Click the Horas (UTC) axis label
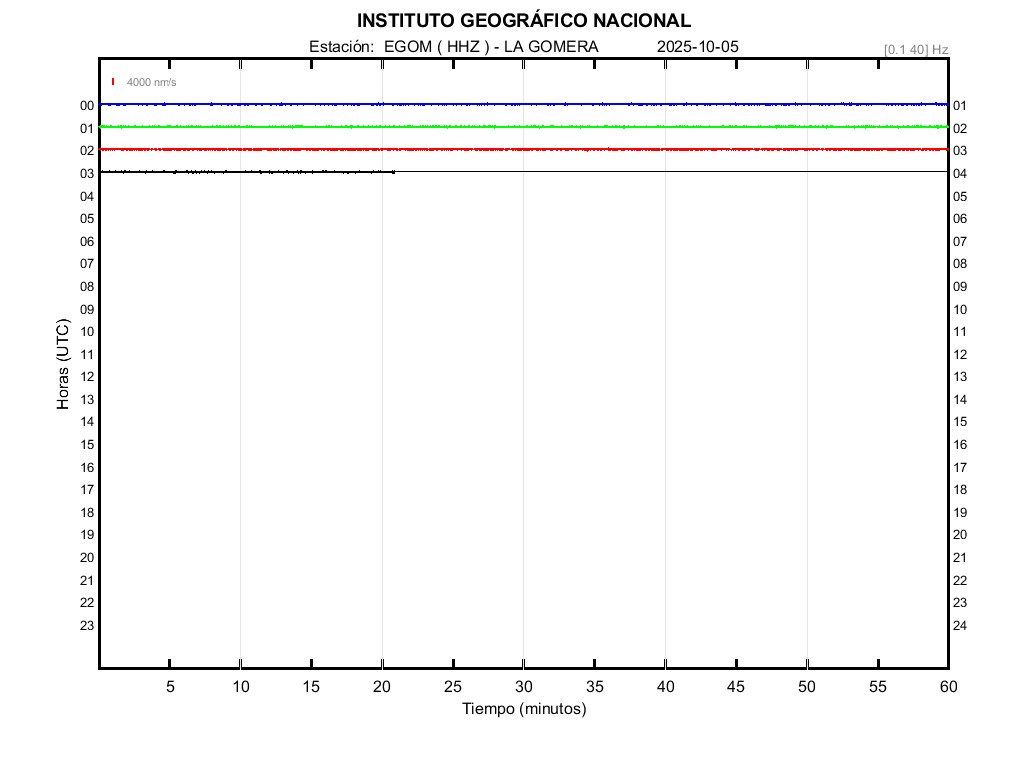This screenshot has width=1024, height=768. [63, 364]
